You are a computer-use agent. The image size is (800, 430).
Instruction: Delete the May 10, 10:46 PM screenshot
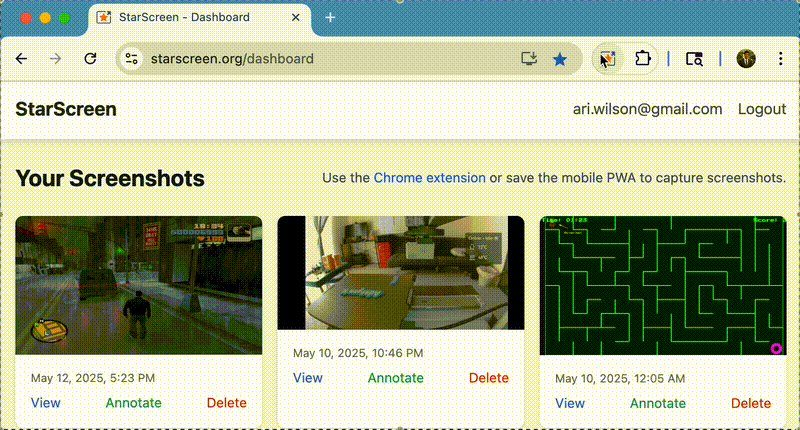[x=489, y=378]
